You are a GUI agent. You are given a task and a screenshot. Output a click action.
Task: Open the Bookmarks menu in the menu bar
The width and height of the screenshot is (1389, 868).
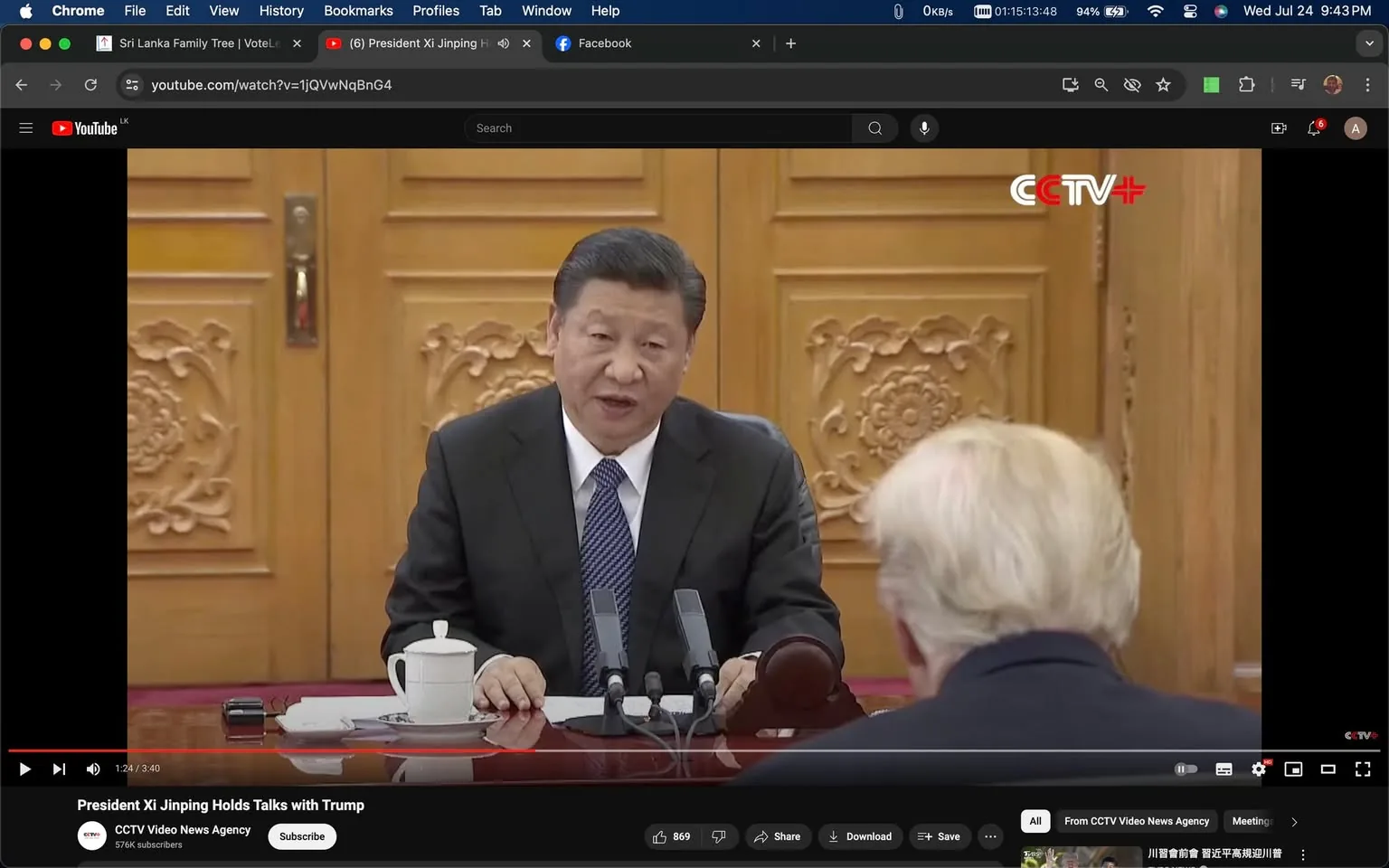[358, 11]
